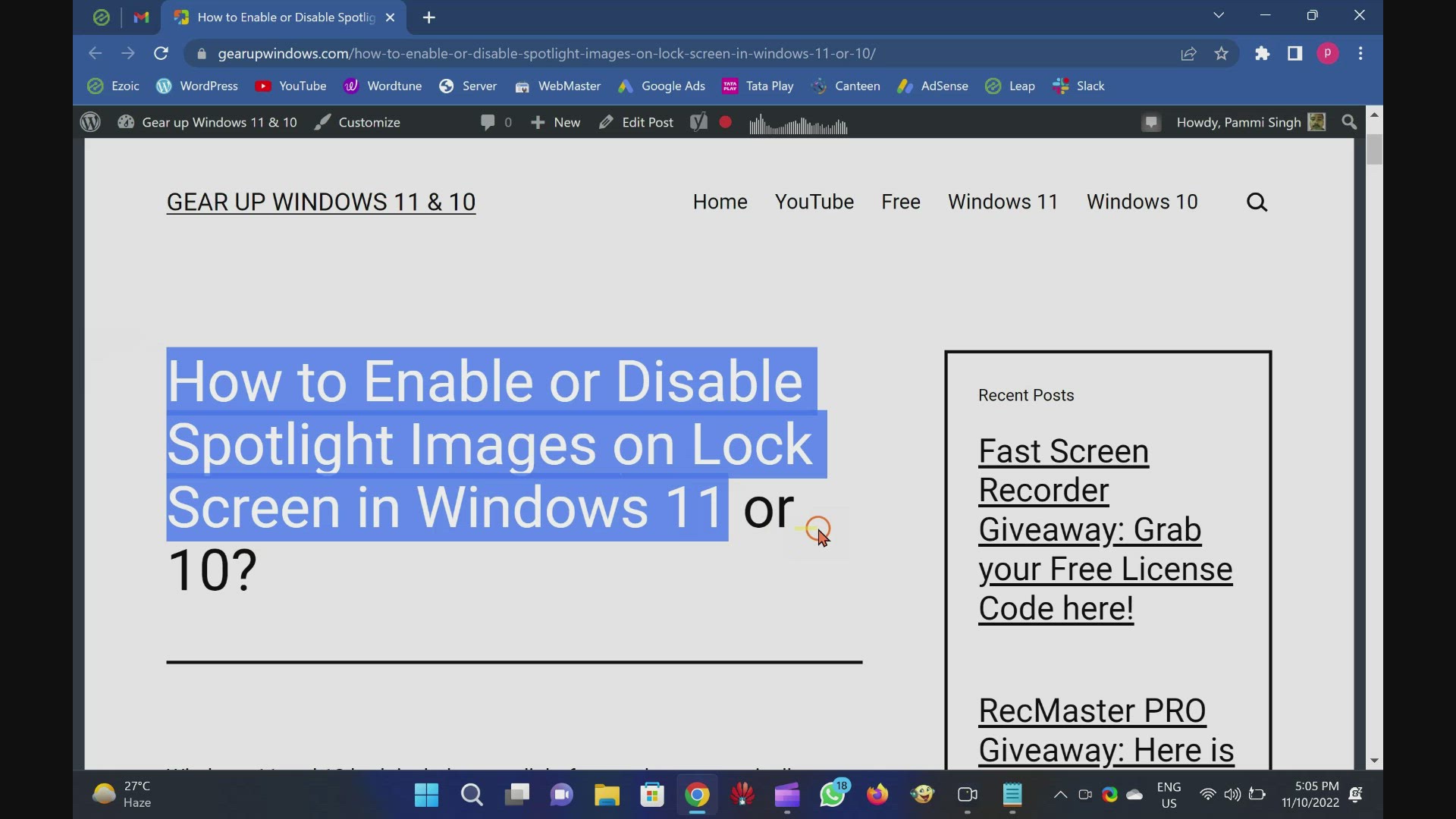The width and height of the screenshot is (1456, 819).
Task: Expand the system tray hidden icons chevron
Action: point(1060,795)
